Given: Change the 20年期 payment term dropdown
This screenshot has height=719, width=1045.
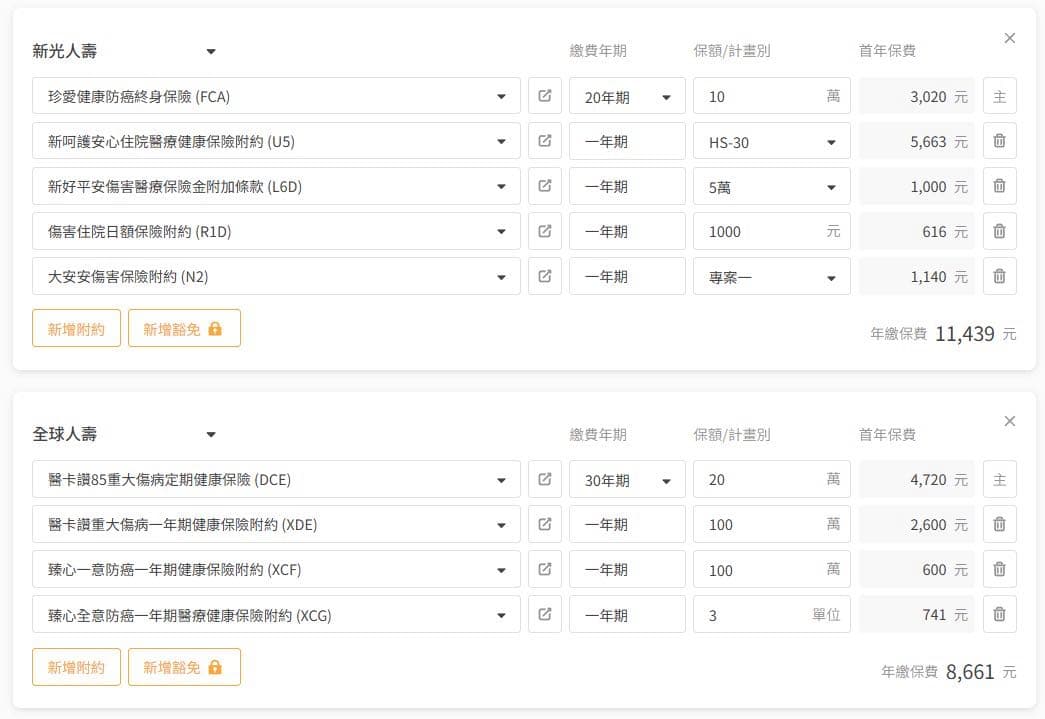Looking at the screenshot, I should (x=627, y=97).
